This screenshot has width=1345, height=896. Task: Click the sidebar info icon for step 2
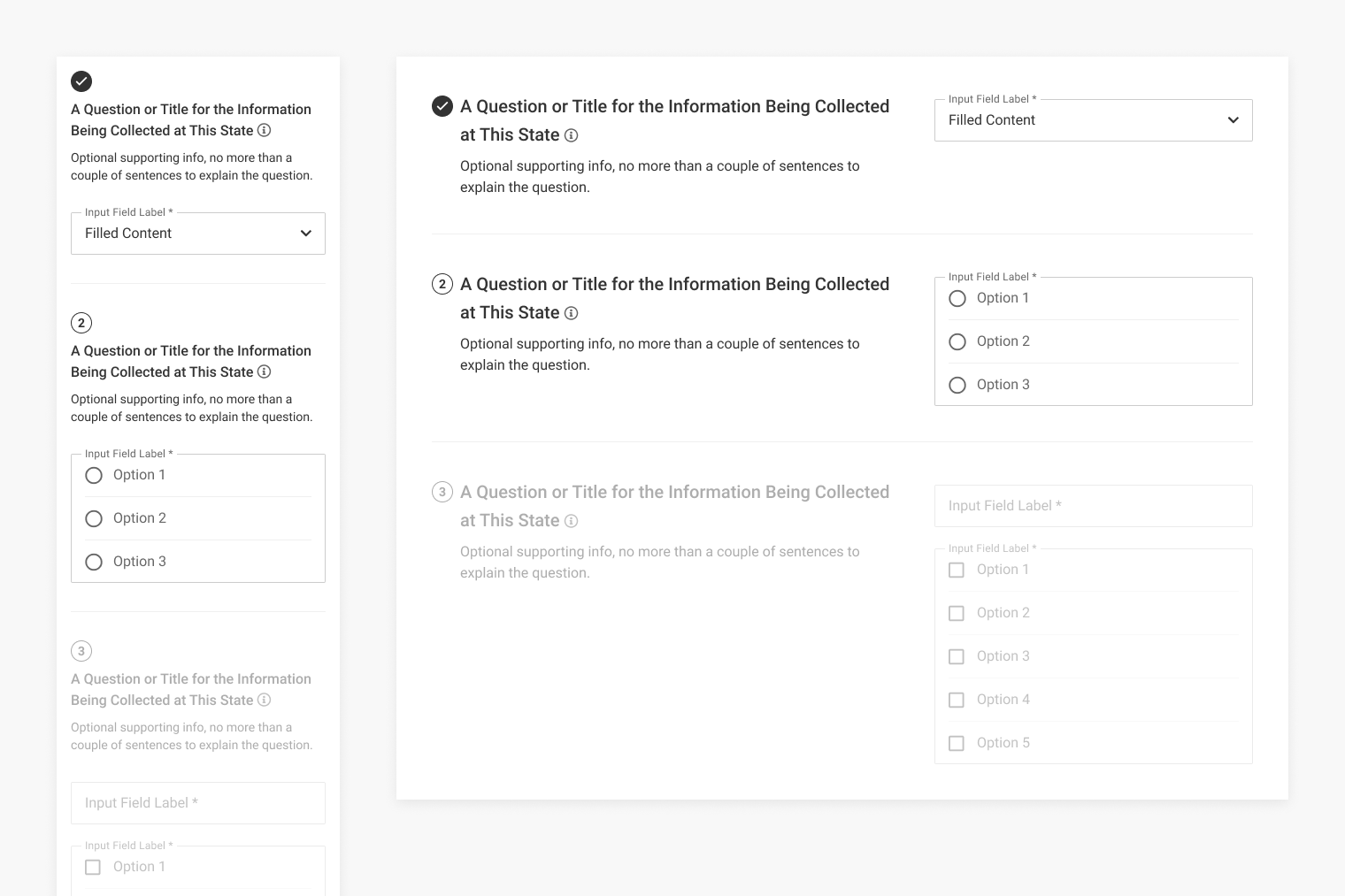[264, 371]
